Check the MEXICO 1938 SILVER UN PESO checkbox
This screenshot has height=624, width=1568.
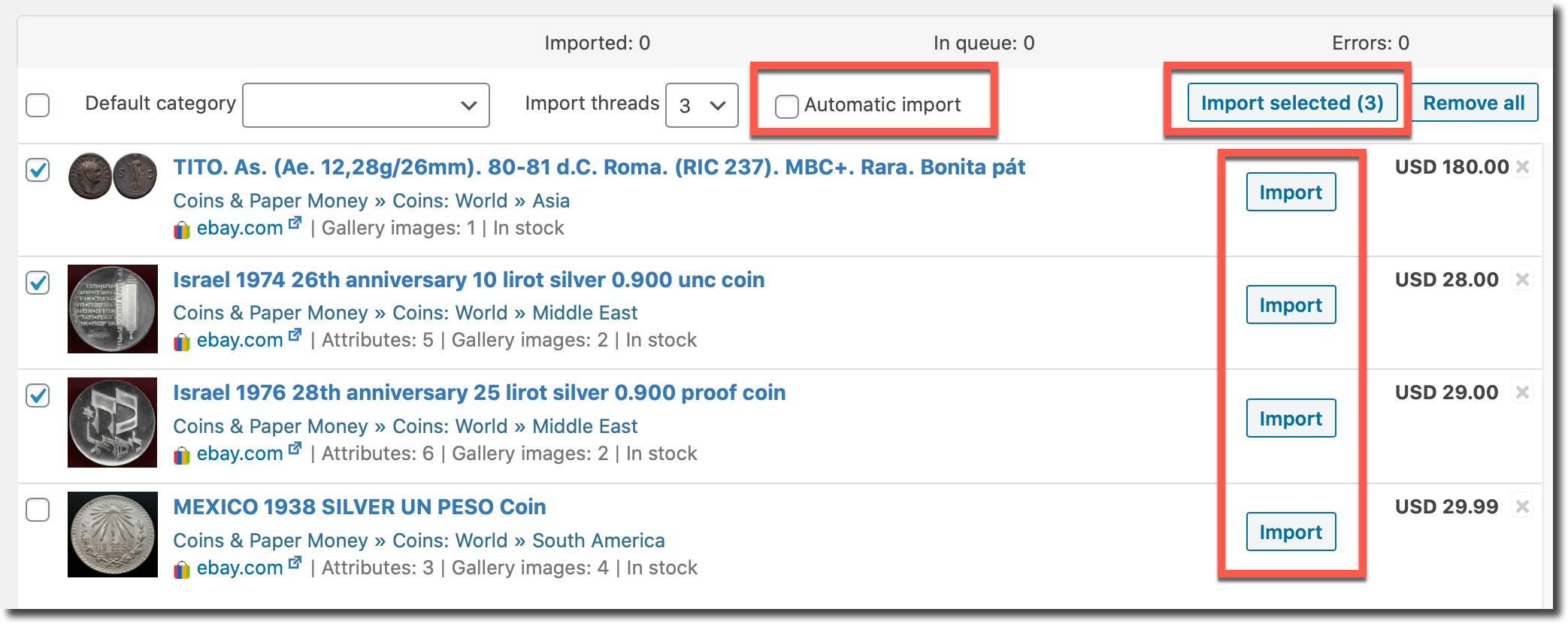pos(38,510)
